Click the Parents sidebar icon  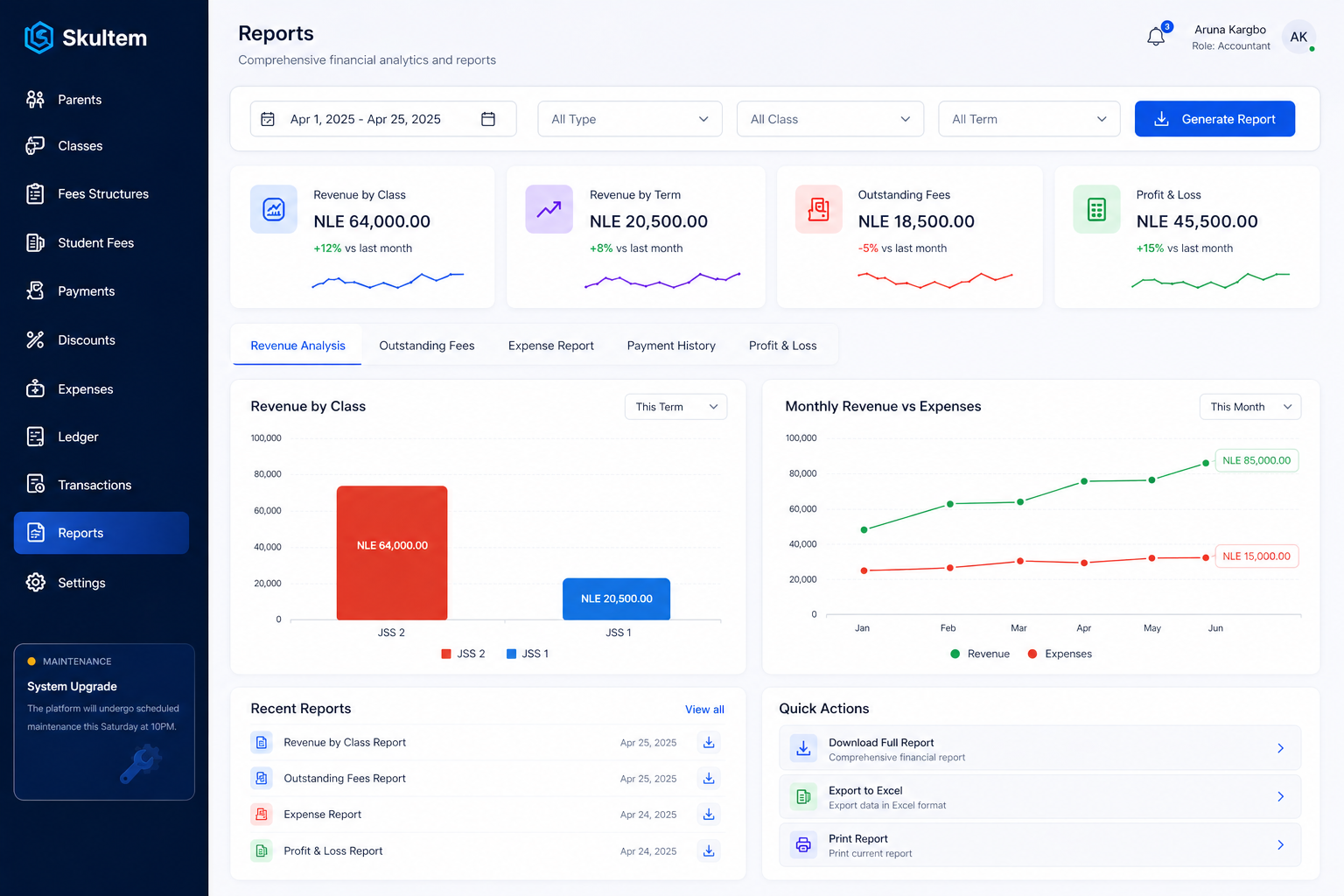tap(35, 100)
